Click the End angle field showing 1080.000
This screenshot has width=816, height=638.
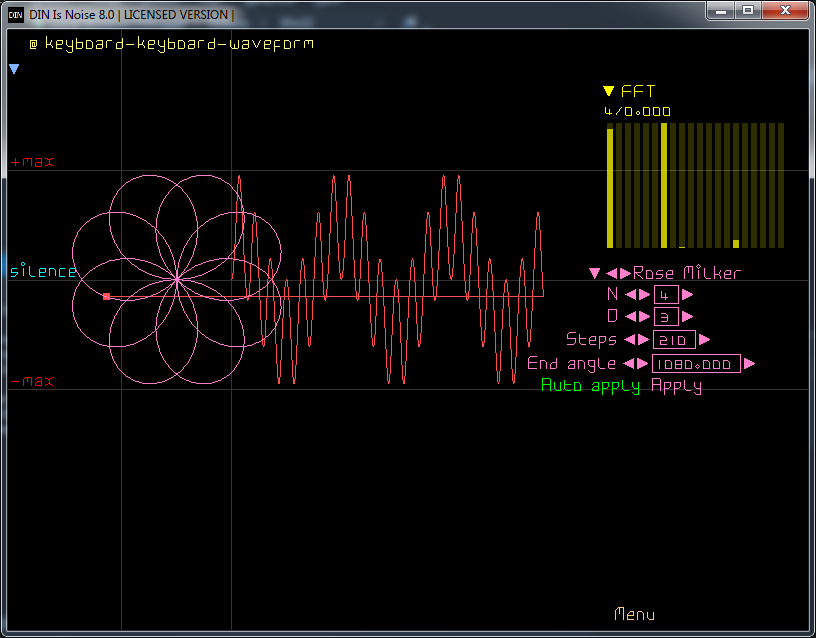coord(696,364)
